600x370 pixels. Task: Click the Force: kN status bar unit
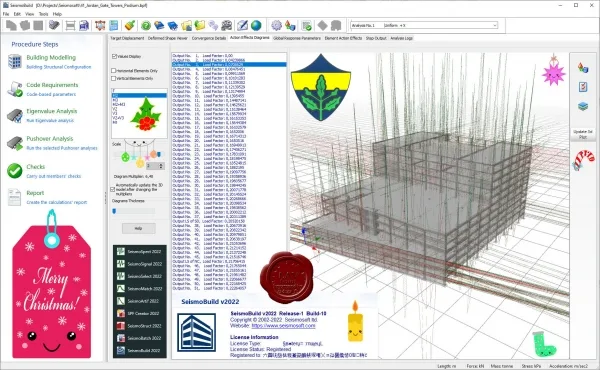[475, 366]
